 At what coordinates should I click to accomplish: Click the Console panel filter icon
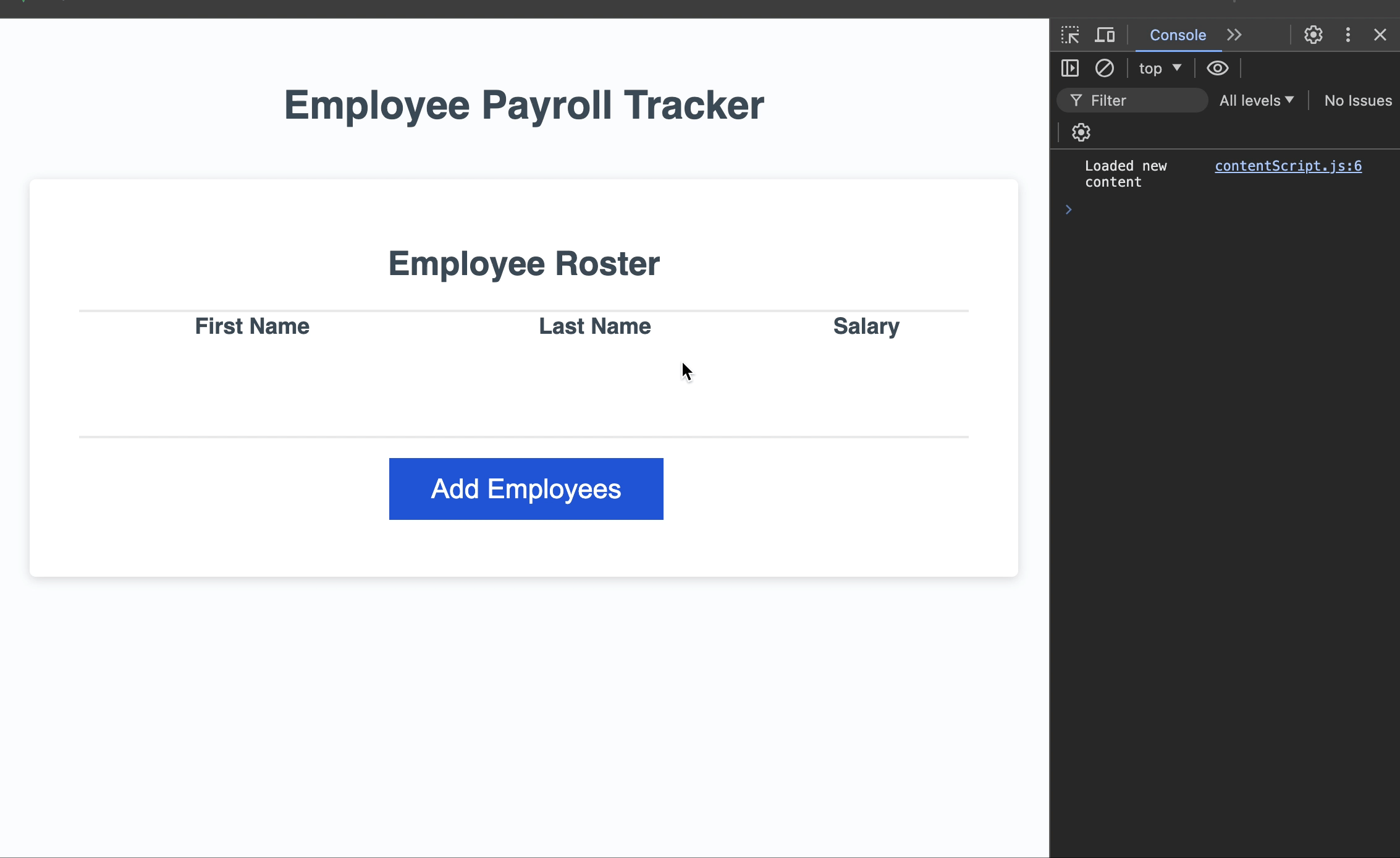1075,100
